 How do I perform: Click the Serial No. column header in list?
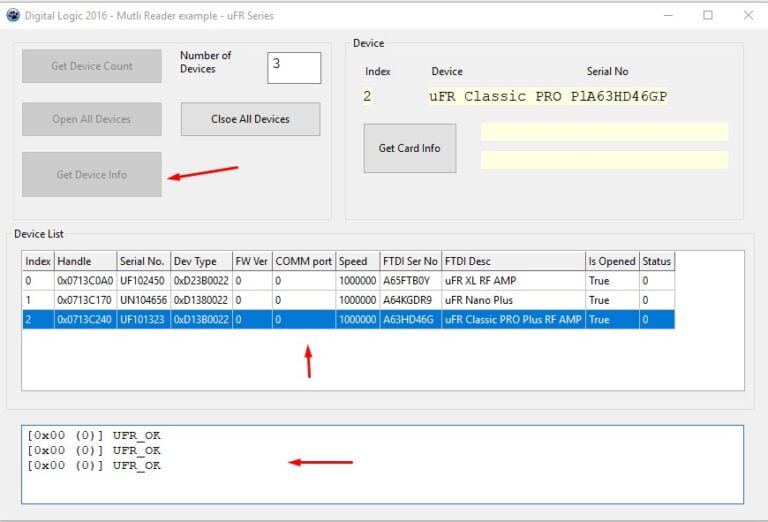(144, 261)
